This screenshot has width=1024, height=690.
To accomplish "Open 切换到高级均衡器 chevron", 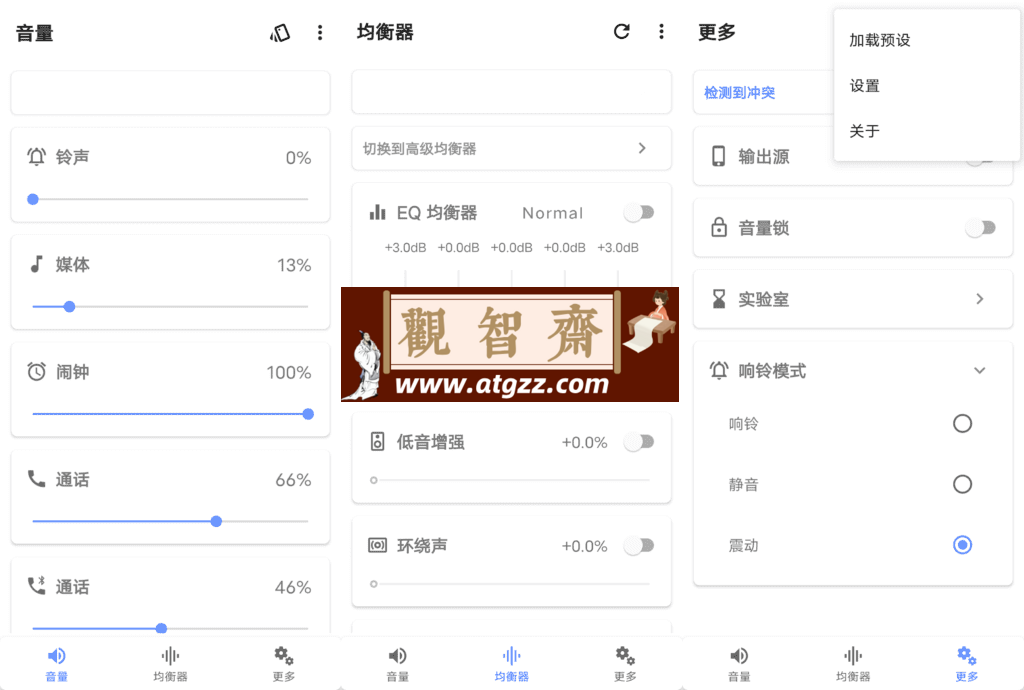I will [x=642, y=148].
